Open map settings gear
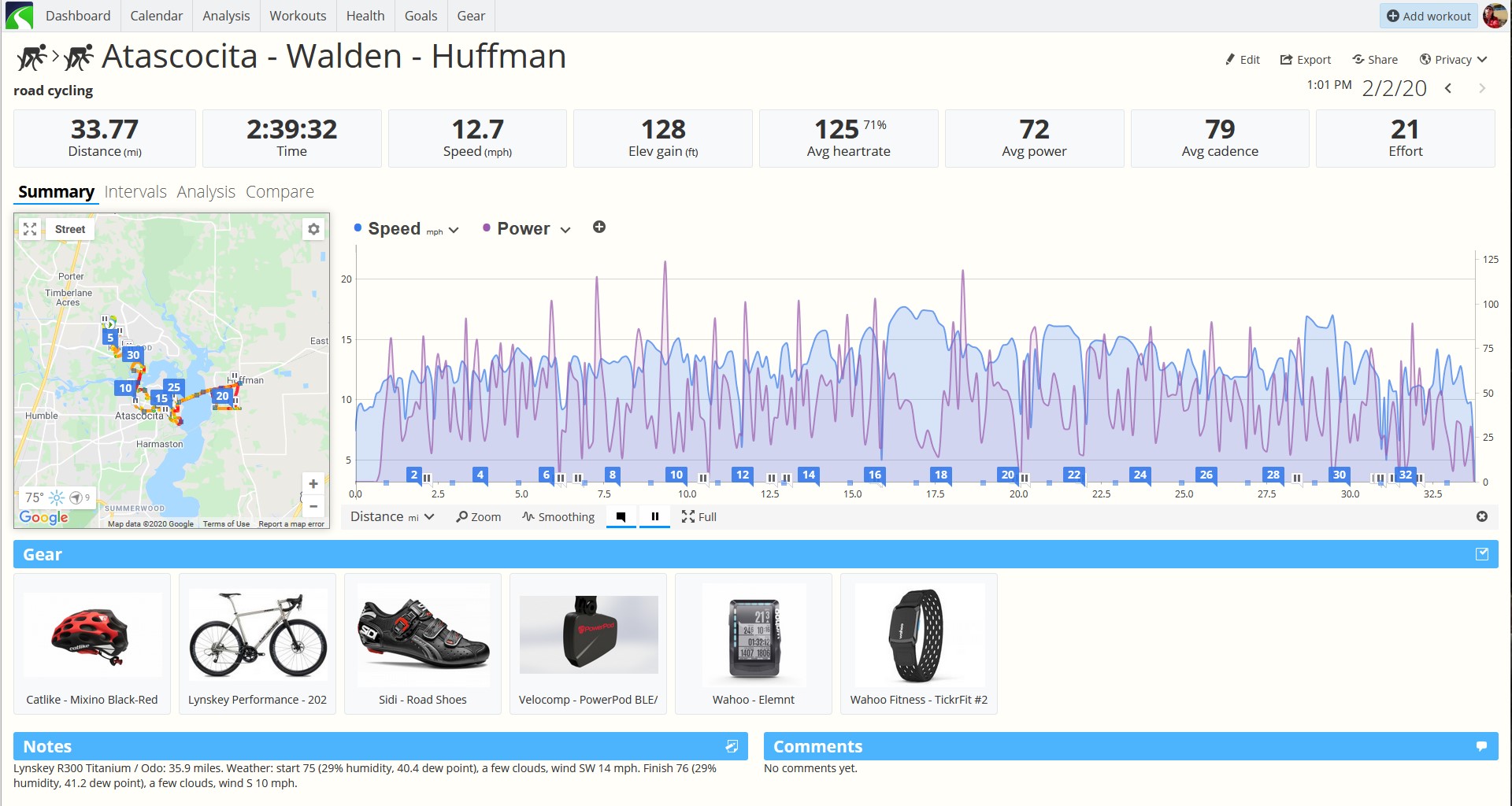The width and height of the screenshot is (1512, 806). (x=313, y=229)
